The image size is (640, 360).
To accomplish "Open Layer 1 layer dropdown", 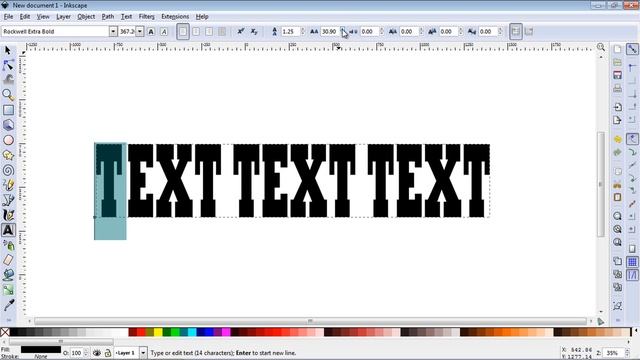I will [x=143, y=353].
